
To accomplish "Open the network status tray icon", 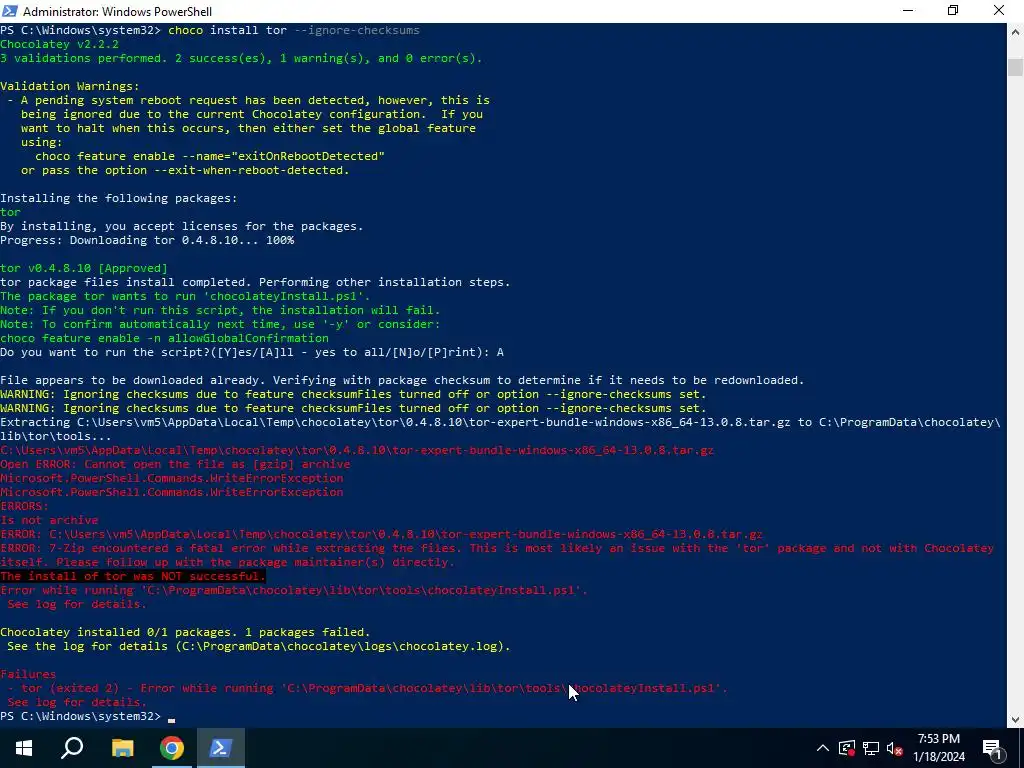I will [871, 748].
